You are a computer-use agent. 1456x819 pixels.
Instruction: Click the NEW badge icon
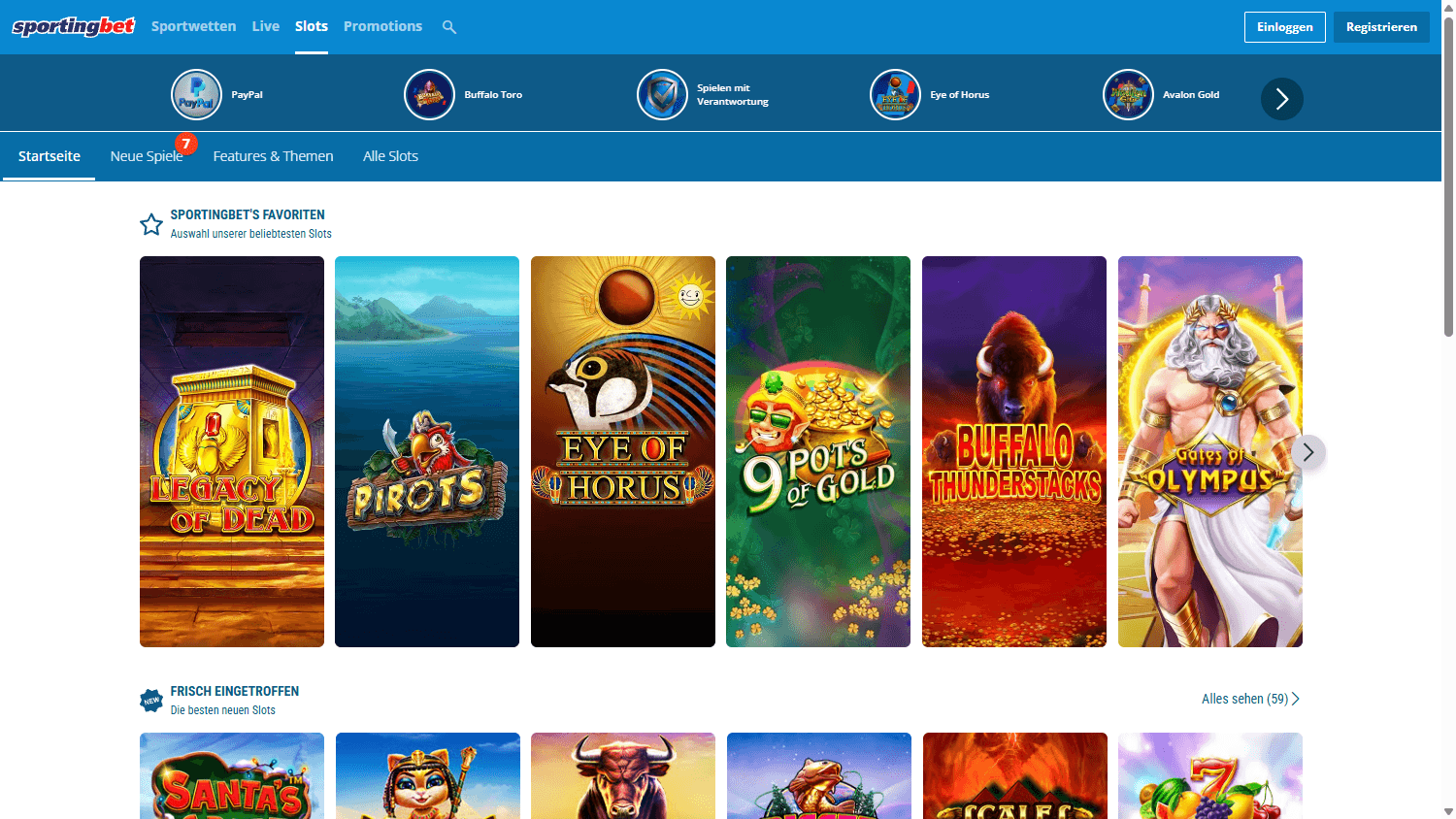coord(151,701)
